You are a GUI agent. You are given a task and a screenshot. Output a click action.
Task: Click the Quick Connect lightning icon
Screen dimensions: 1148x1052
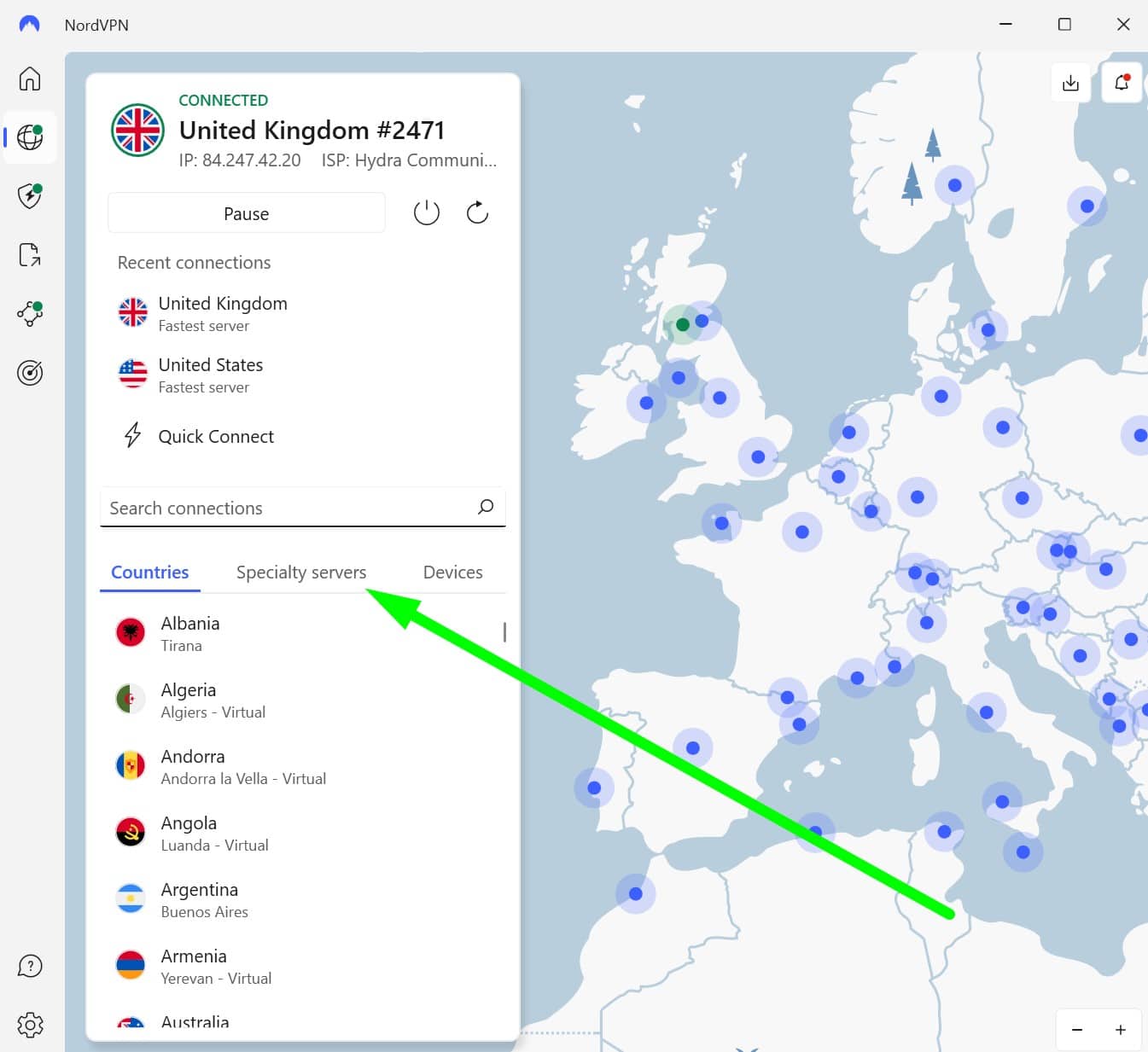pyautogui.click(x=132, y=435)
